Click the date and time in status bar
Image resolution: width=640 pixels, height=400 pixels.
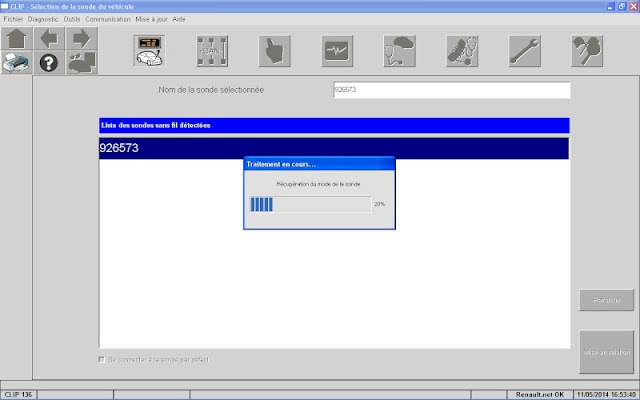pos(606,395)
